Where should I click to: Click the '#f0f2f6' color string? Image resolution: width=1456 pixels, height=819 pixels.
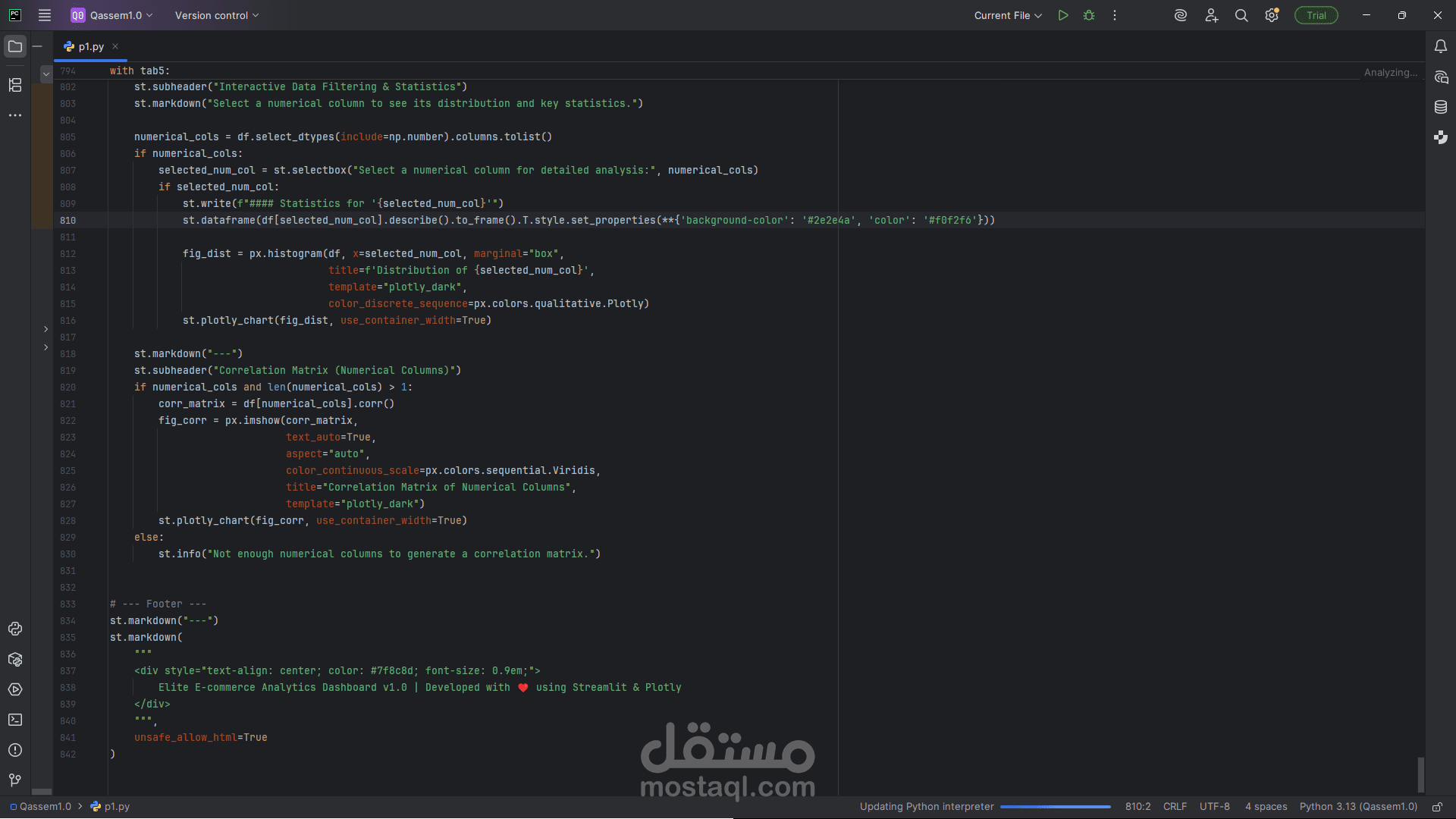(x=950, y=220)
